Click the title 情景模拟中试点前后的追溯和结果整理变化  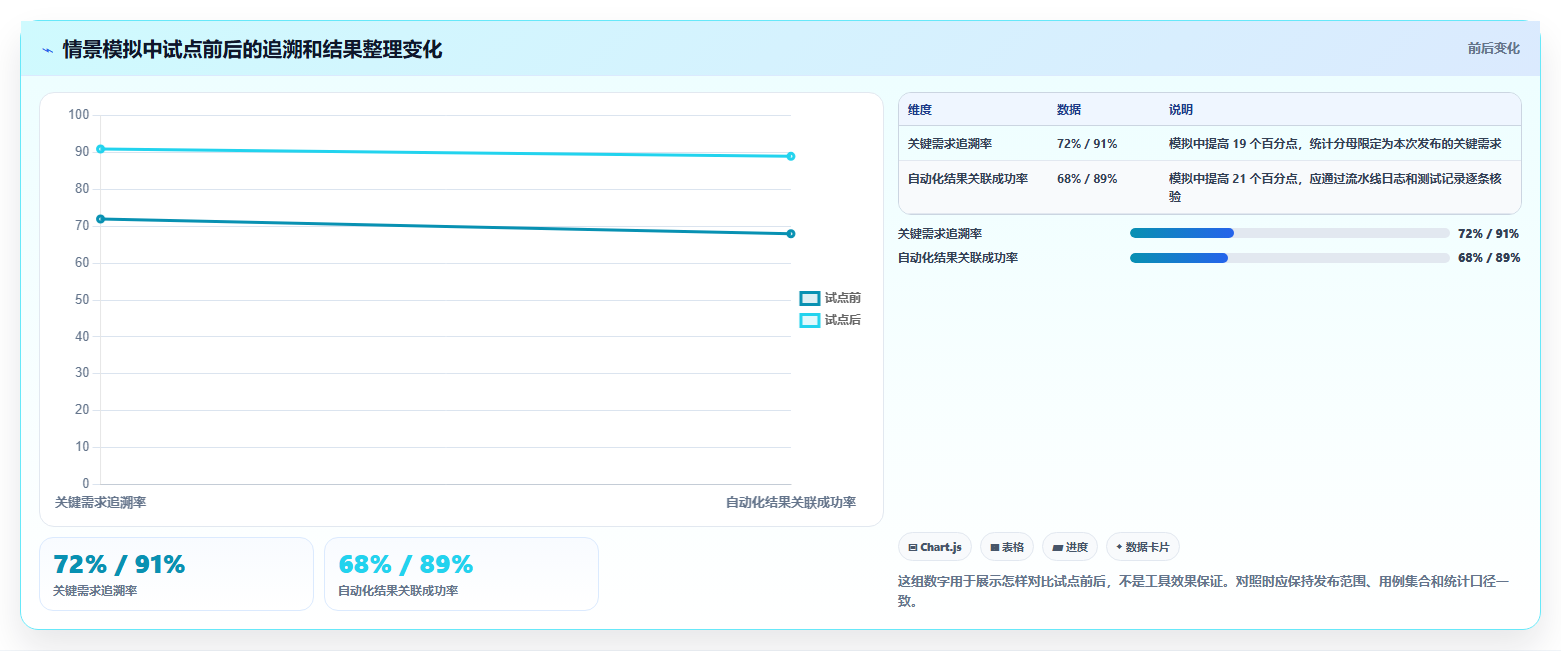coord(252,49)
